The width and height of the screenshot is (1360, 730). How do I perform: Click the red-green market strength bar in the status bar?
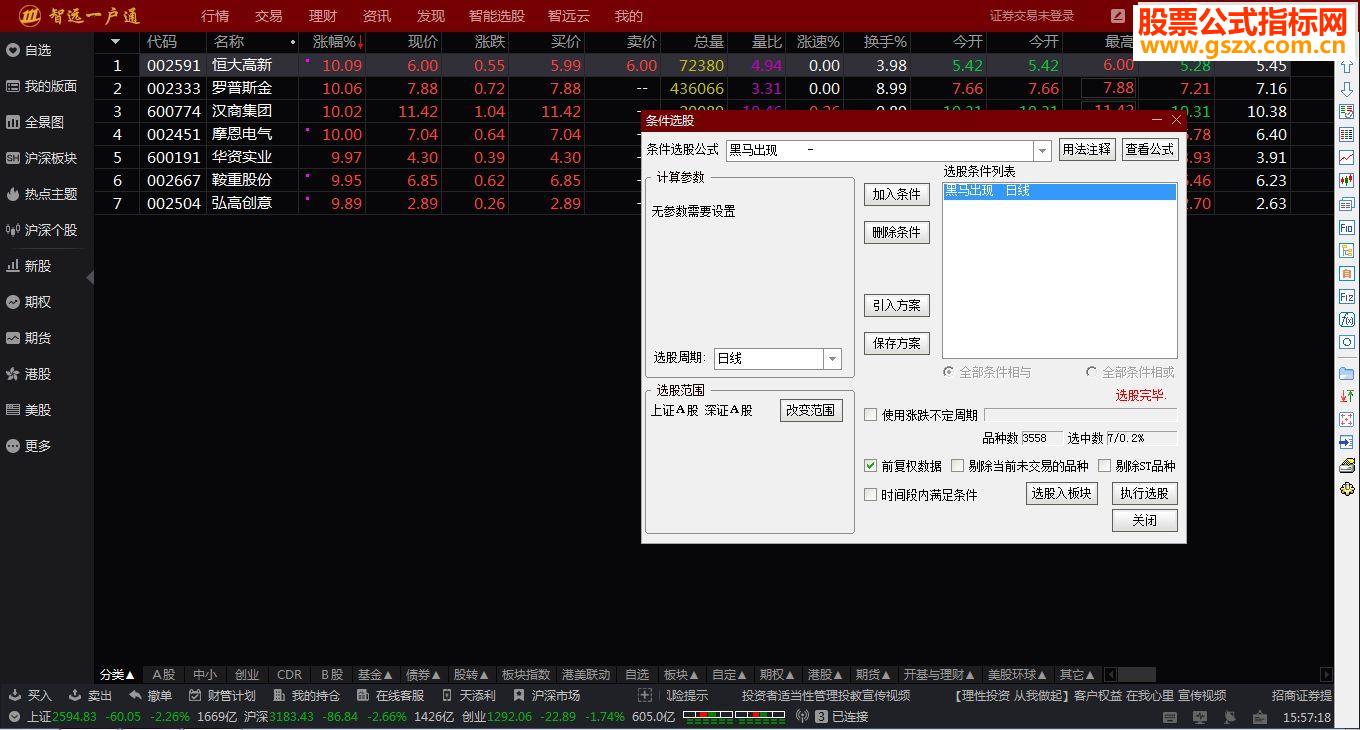(732, 716)
